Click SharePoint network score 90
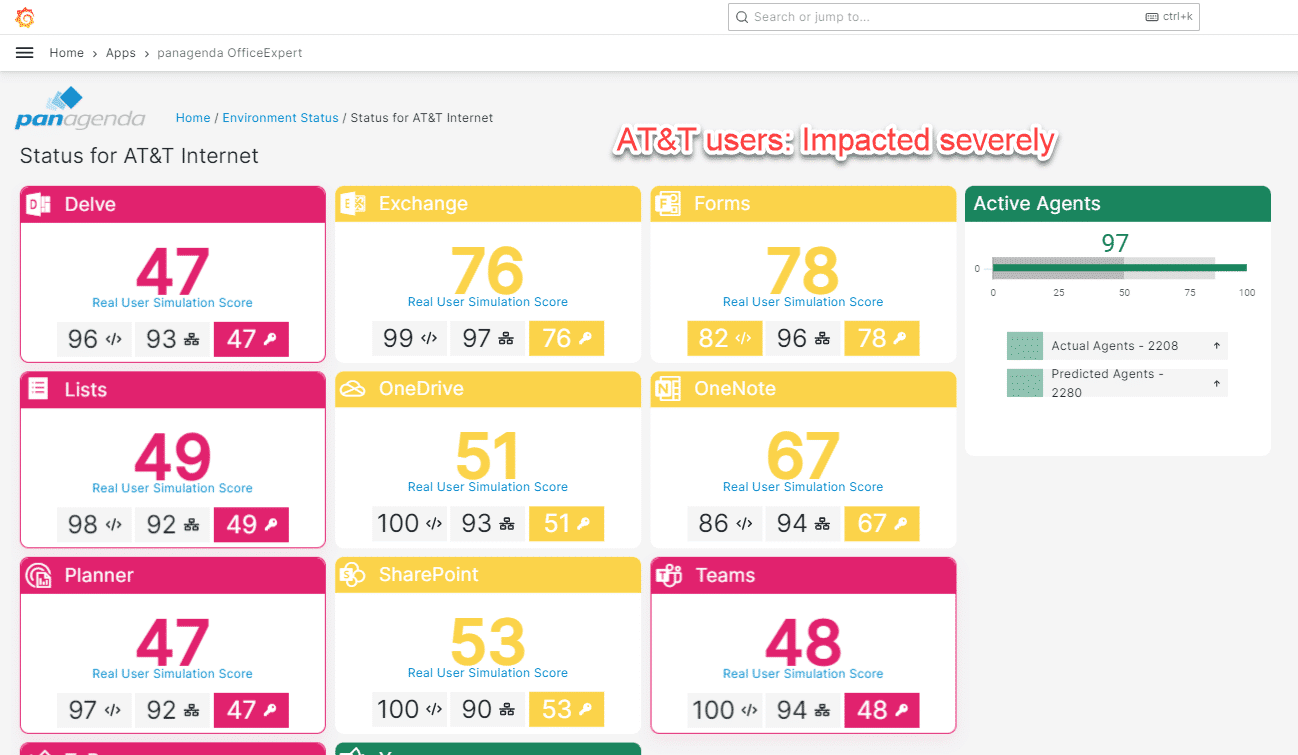Image resolution: width=1298 pixels, height=755 pixels. click(487, 709)
